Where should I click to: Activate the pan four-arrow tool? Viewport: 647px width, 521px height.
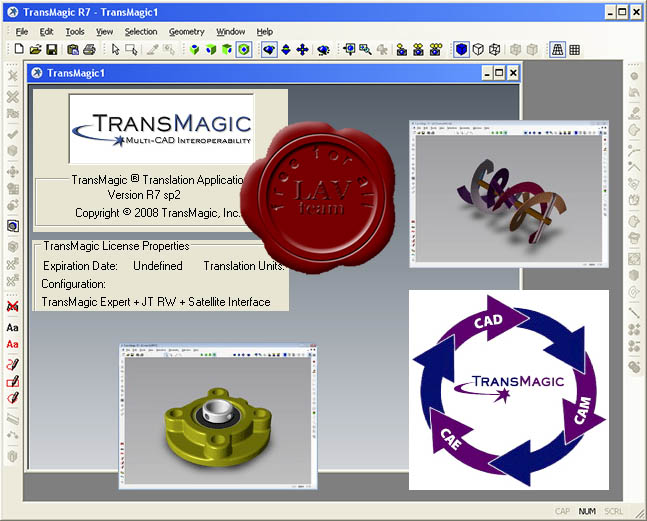(302, 50)
